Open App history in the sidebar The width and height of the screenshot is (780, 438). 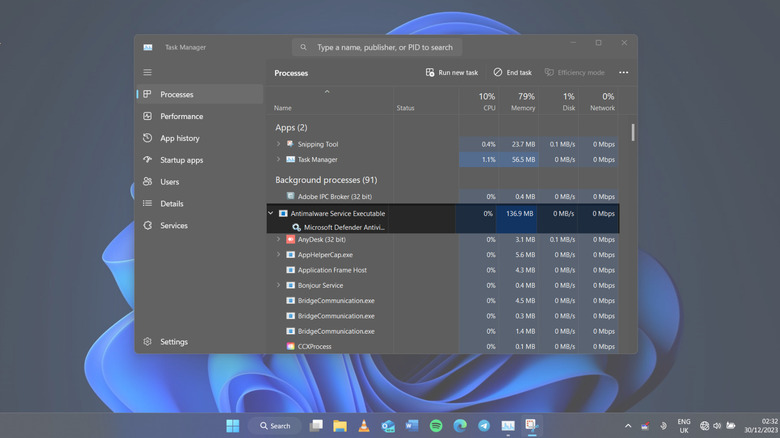tap(180, 138)
